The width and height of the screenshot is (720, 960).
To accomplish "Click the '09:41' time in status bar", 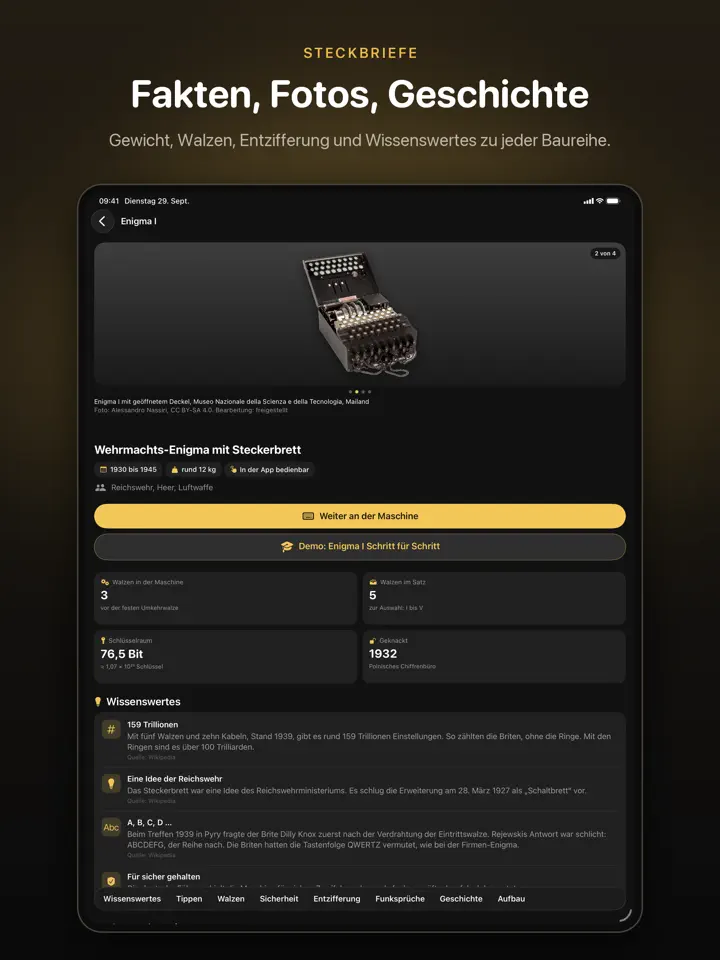I will pyautogui.click(x=109, y=201).
